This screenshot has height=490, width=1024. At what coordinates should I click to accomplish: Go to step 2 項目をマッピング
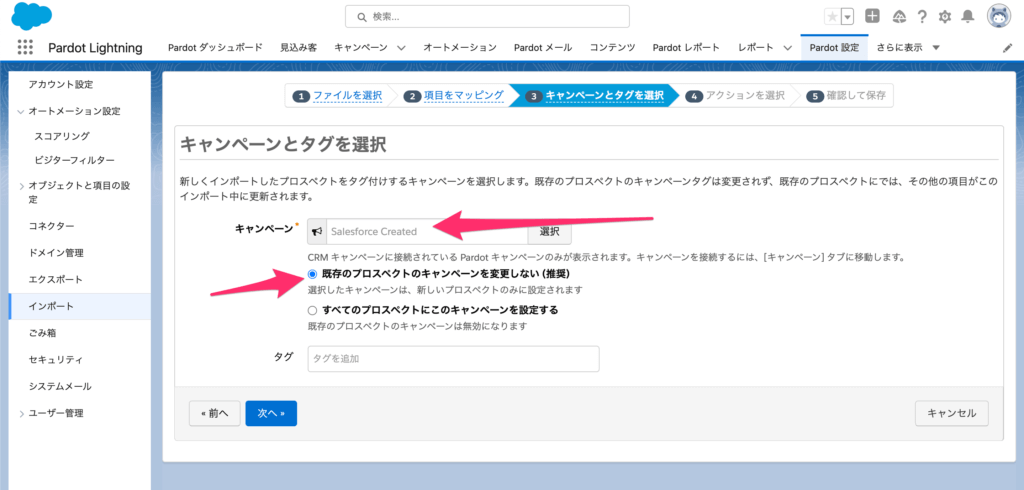[x=455, y=95]
